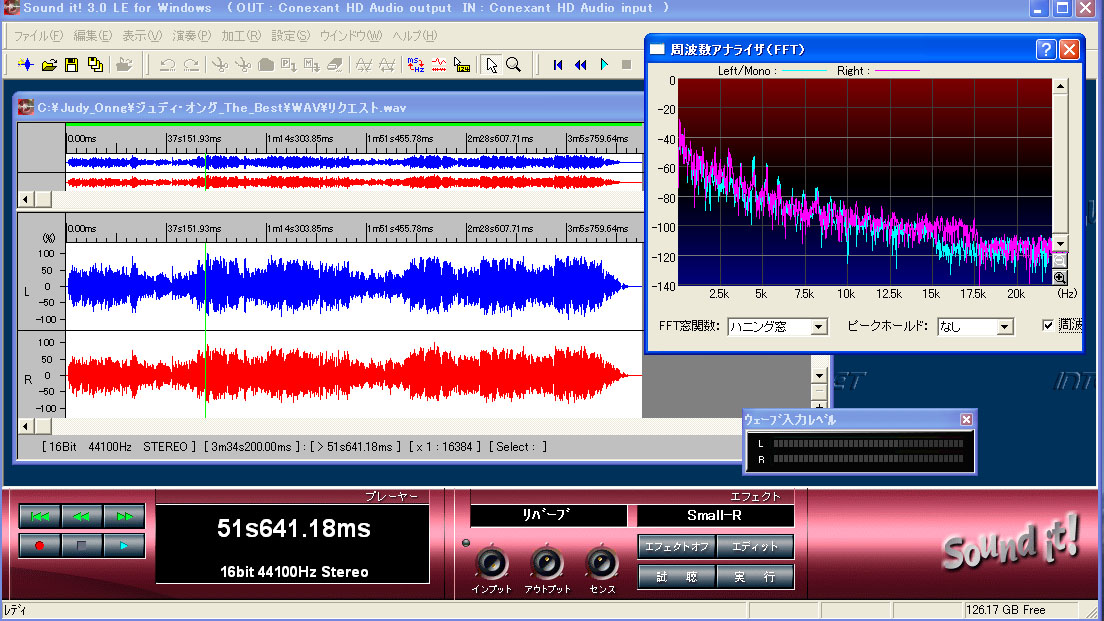The image size is (1104, 621).
Task: Click the 16Bit 44100Hz STEREO info text
Action: click(x=119, y=447)
